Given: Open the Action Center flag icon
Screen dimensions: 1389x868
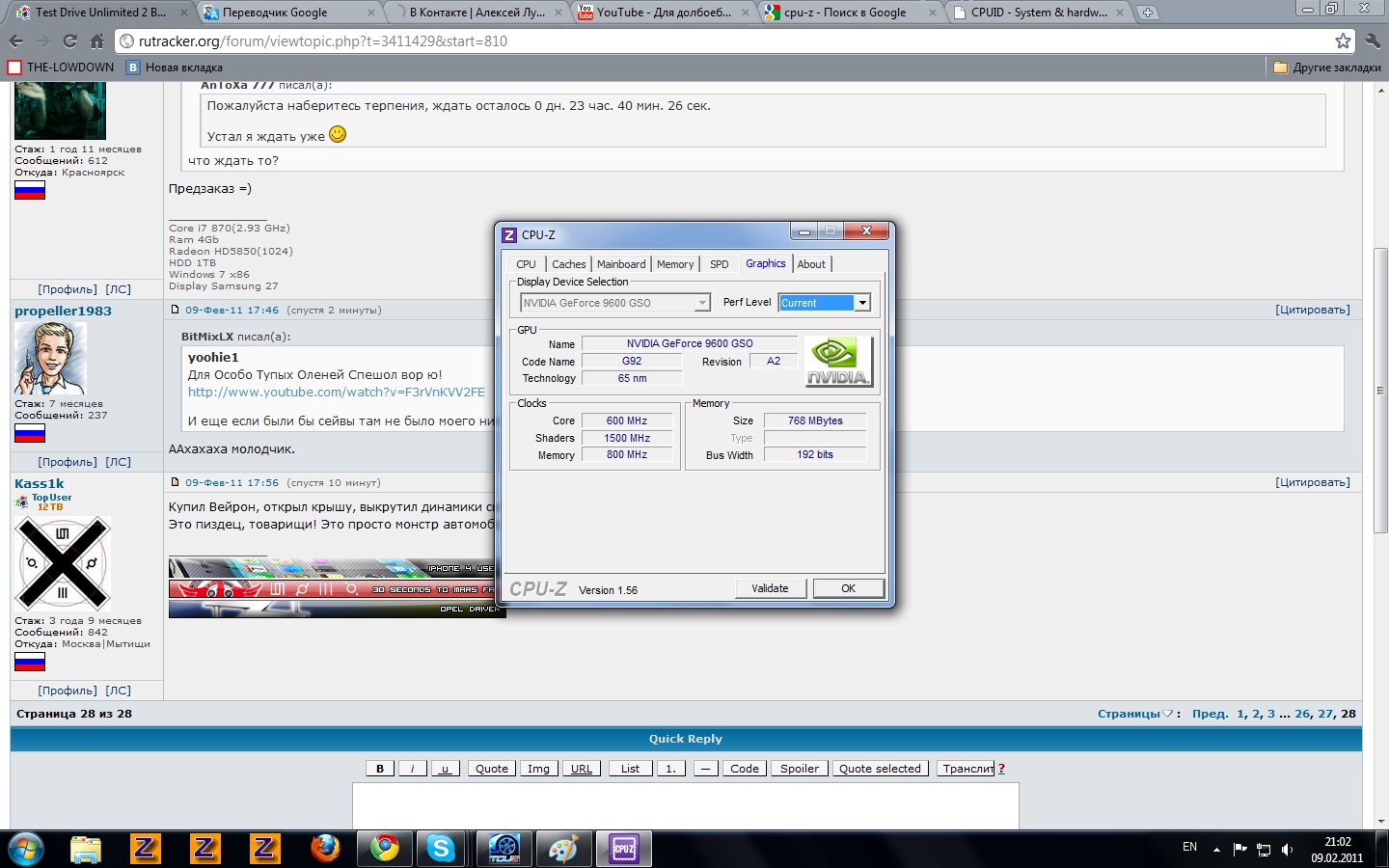Looking at the screenshot, I should coord(1240,850).
